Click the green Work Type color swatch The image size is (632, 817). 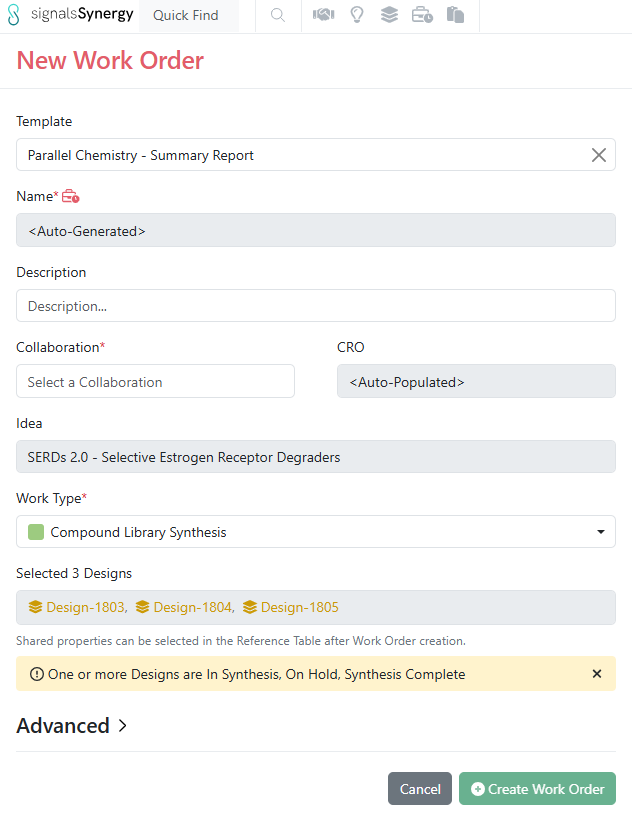(x=36, y=532)
